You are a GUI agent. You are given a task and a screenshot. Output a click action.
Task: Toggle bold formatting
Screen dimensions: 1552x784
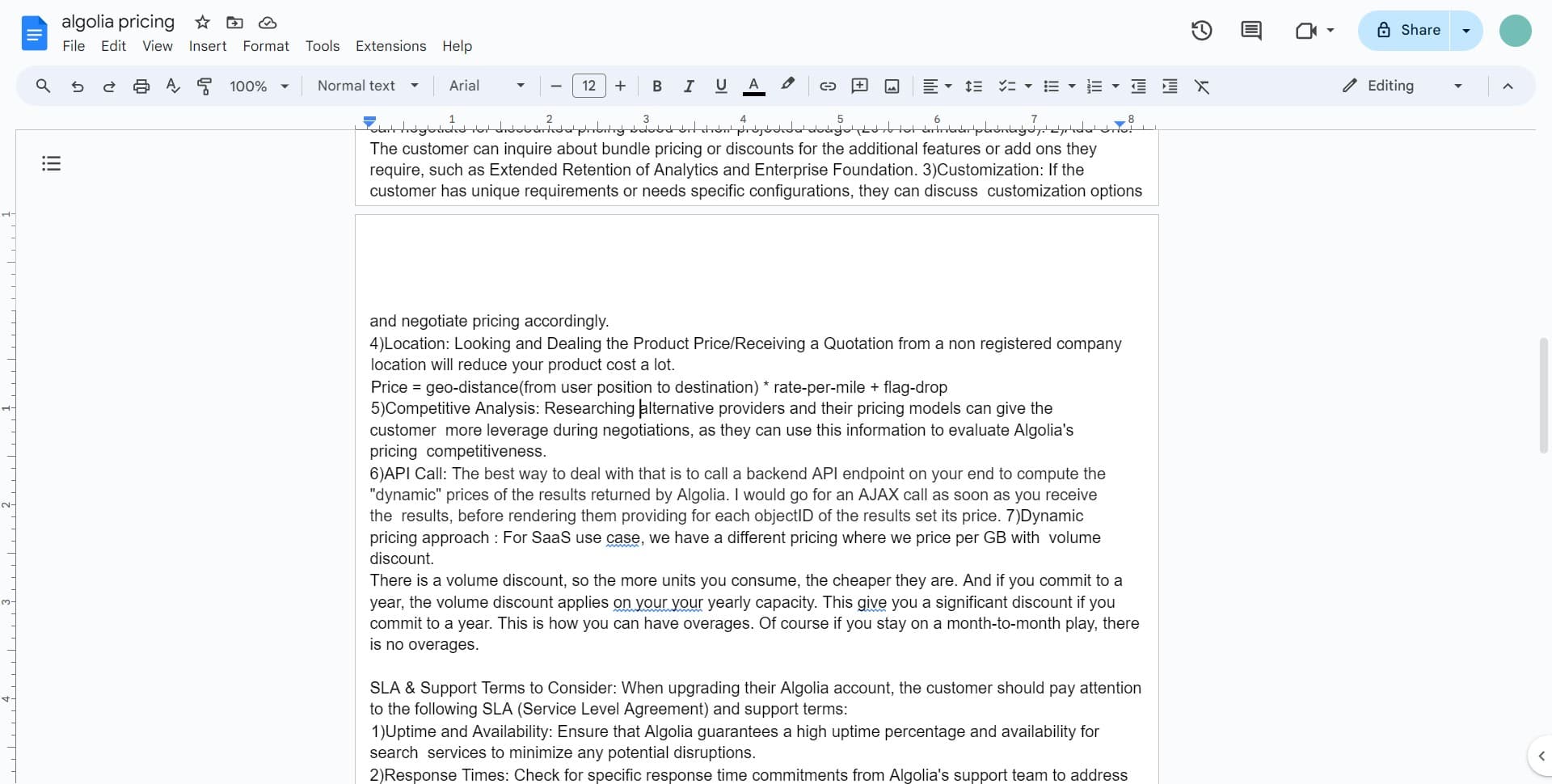point(657,86)
